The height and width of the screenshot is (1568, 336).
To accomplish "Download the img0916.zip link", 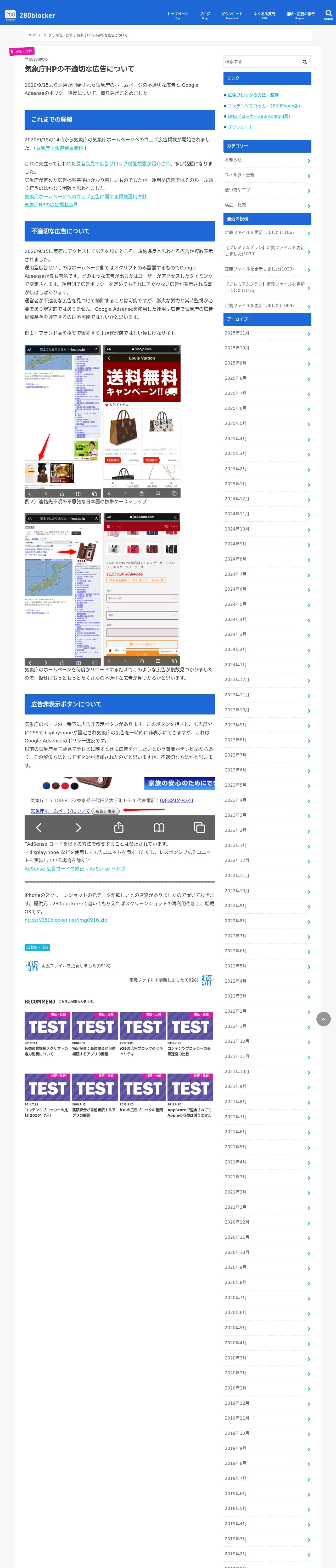I will click(66, 920).
